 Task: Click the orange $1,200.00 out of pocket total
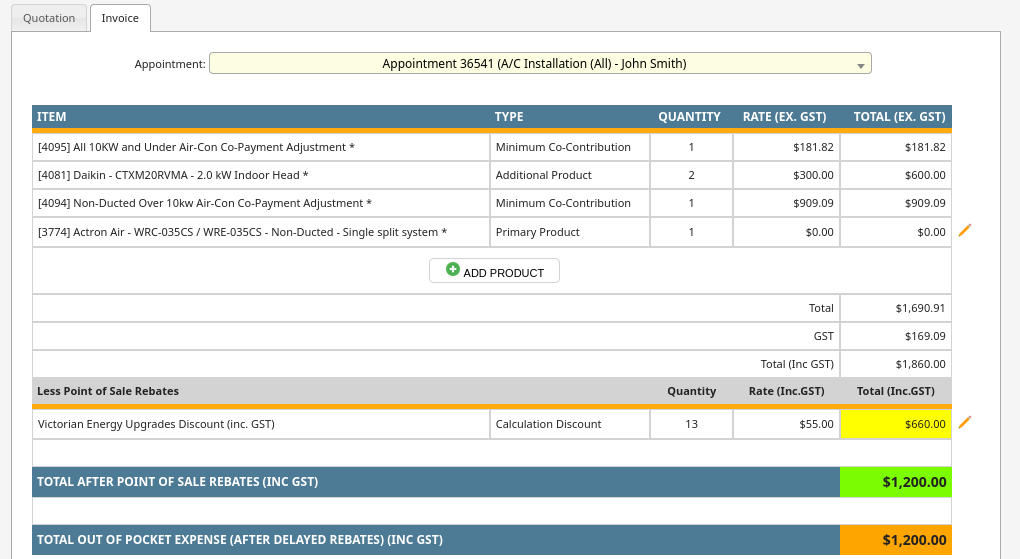(x=895, y=540)
